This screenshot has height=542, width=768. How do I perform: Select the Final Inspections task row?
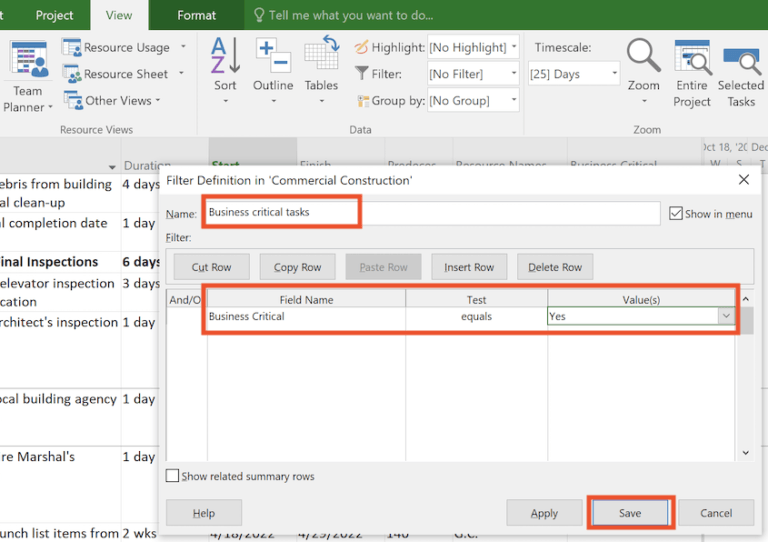pyautogui.click(x=49, y=261)
